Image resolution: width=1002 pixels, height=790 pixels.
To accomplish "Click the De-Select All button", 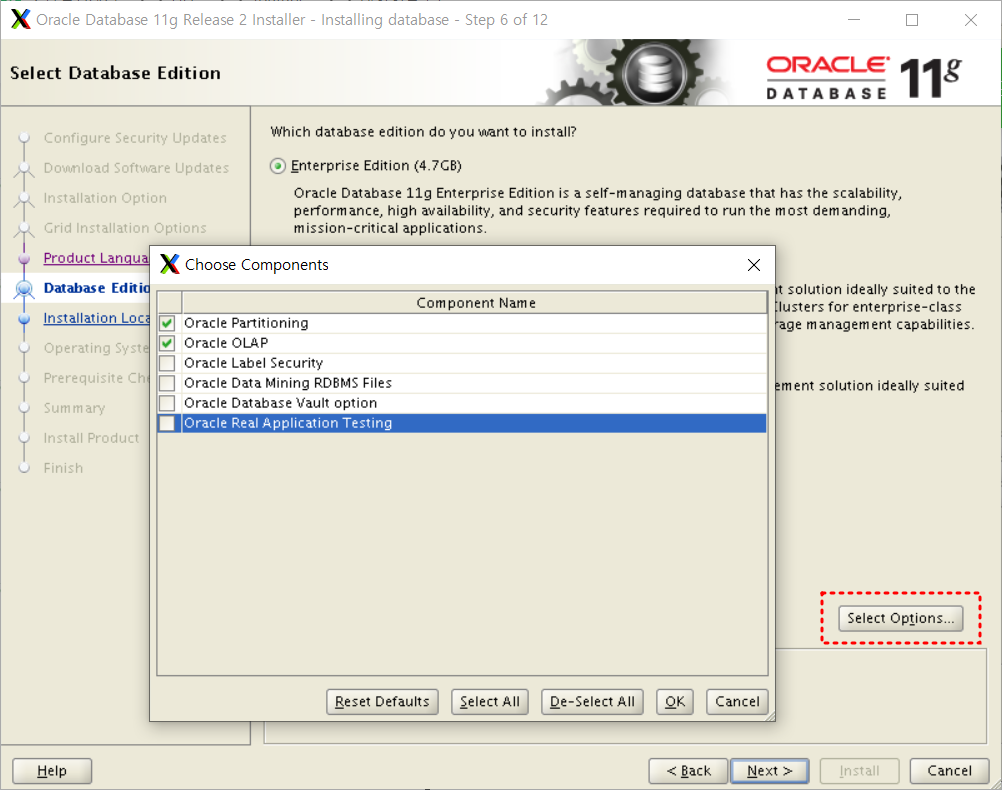I will tap(592, 702).
